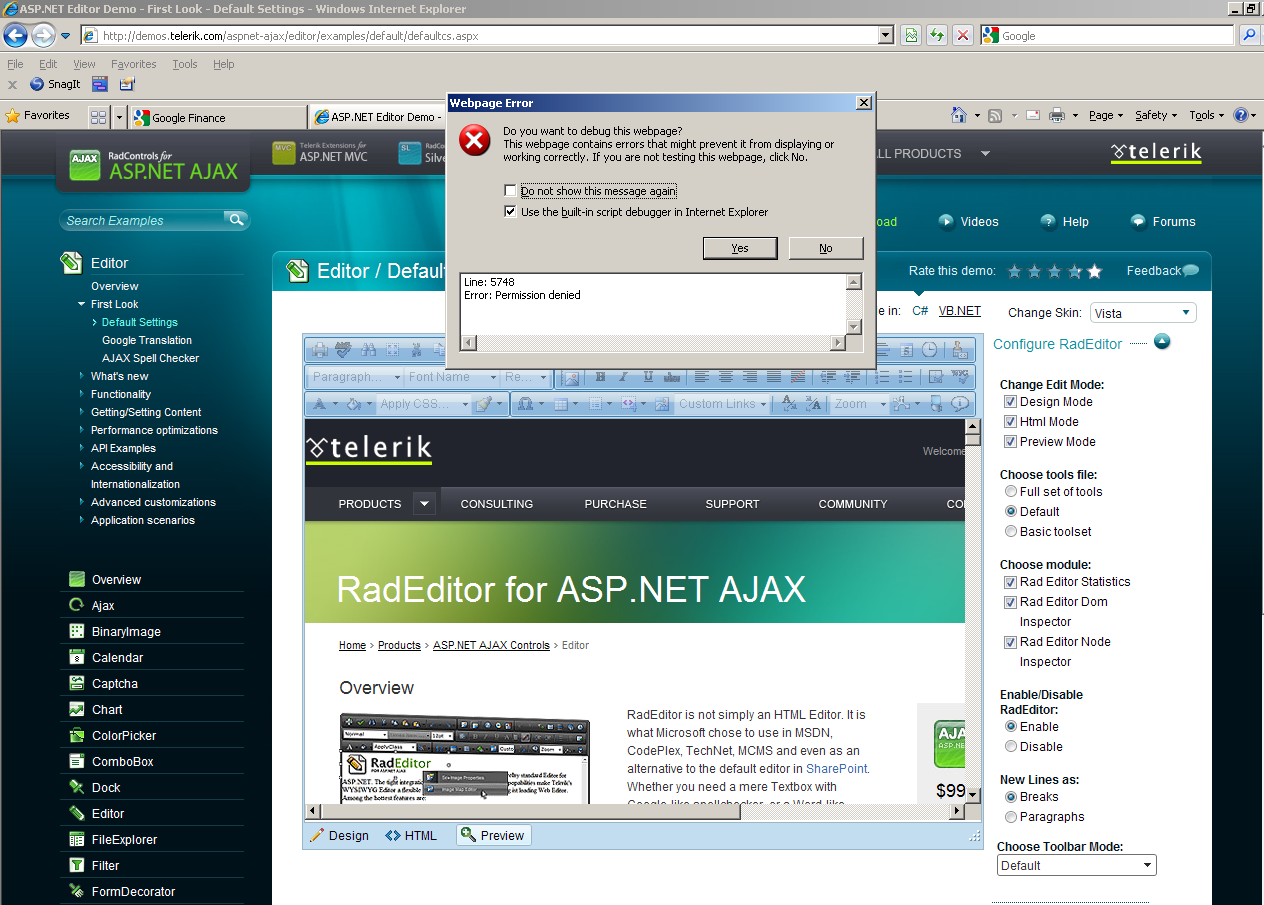Click the Find and Replace binoculars icon
This screenshot has width=1264, height=905.
368,350
